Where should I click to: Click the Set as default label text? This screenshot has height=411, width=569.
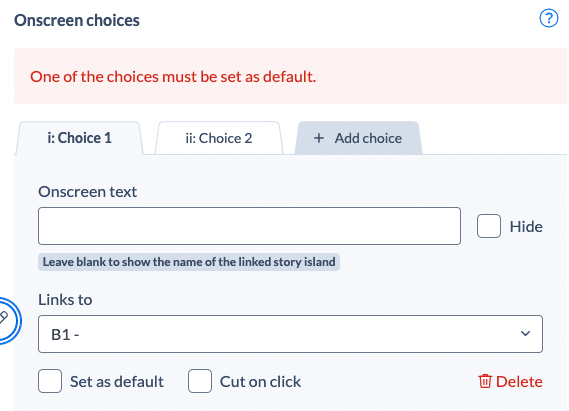(x=117, y=382)
